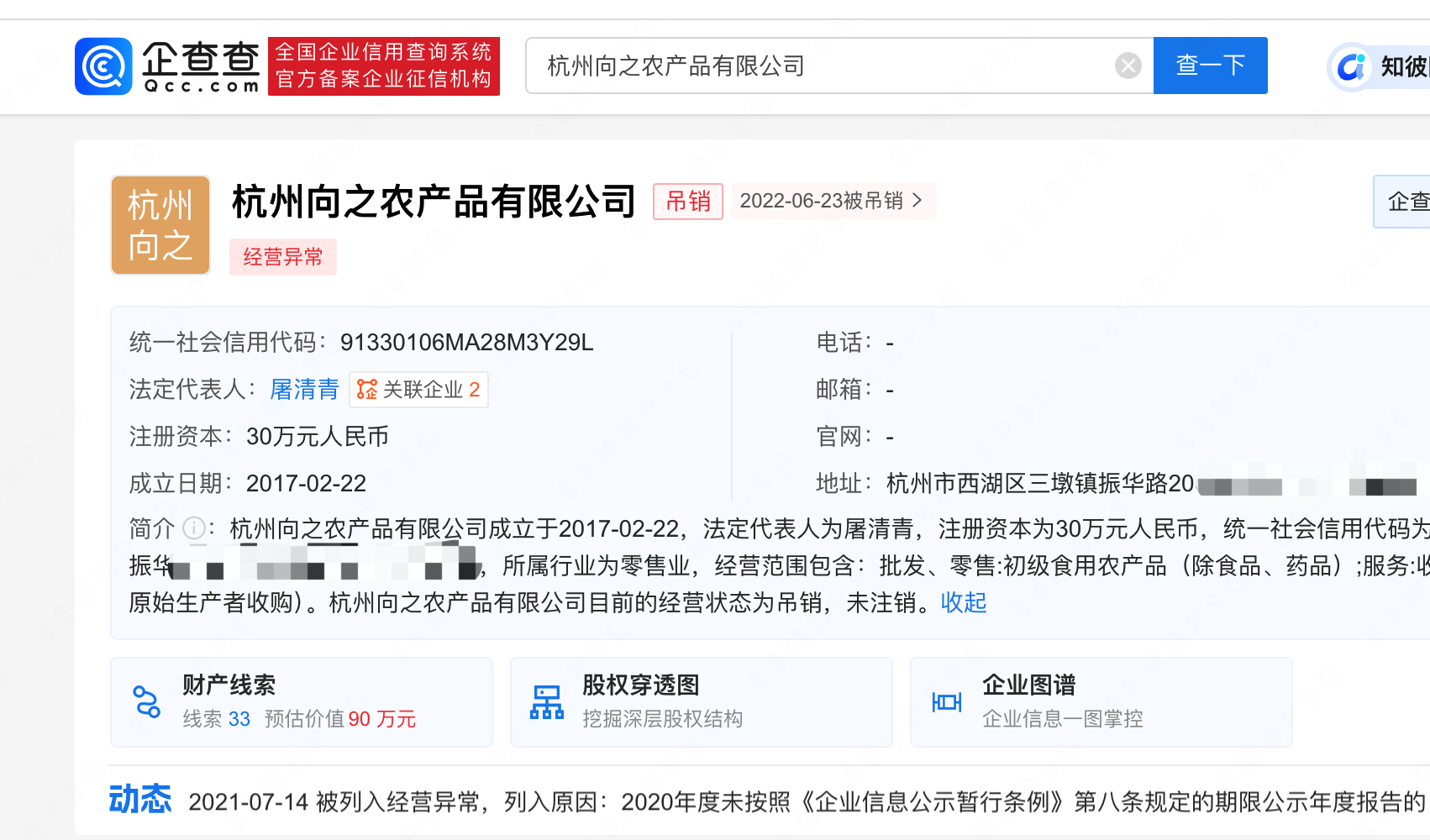Click the 经营异常 warning tag

pyautogui.click(x=283, y=257)
